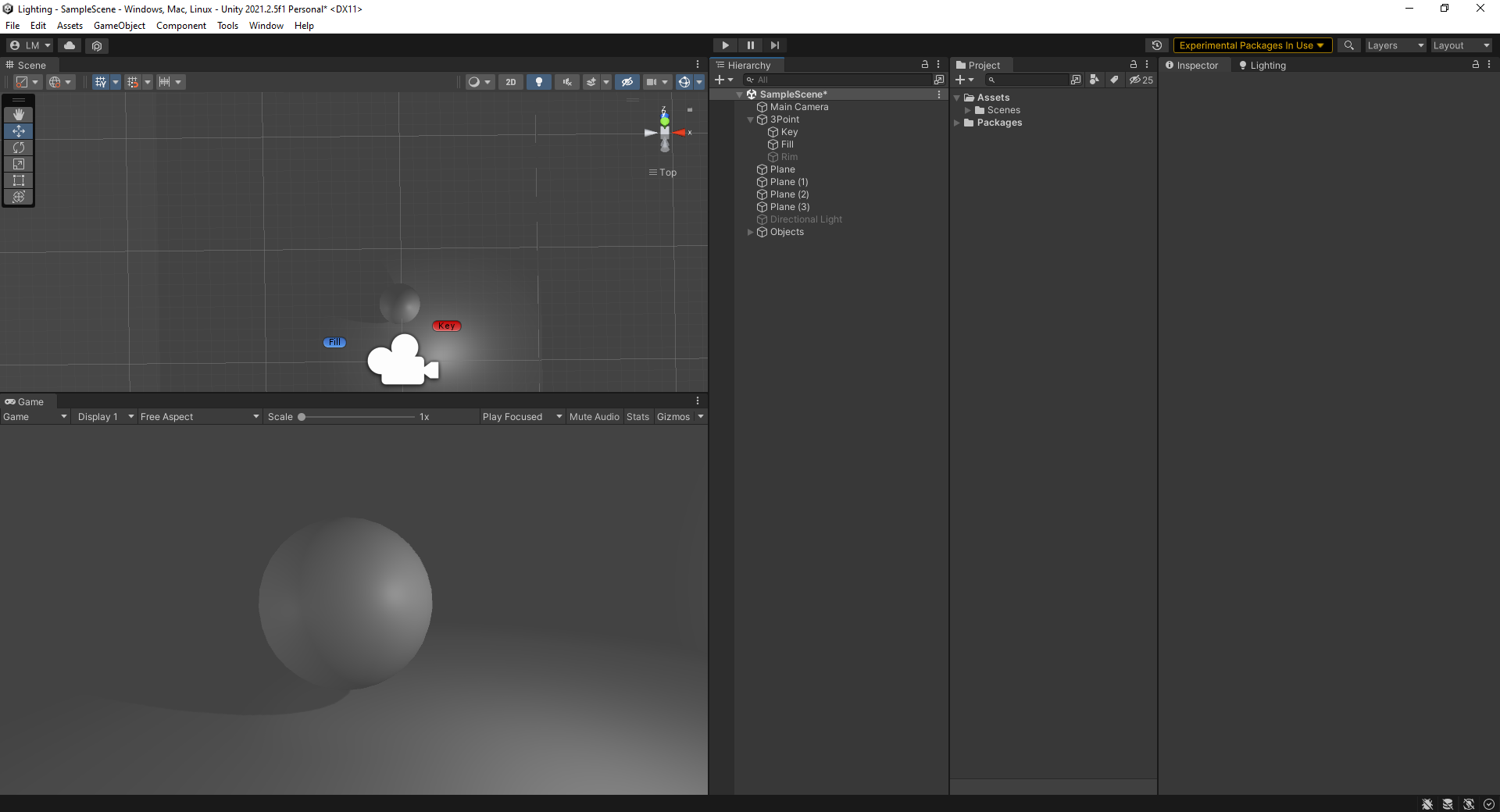Image resolution: width=1500 pixels, height=812 pixels.
Task: Open Experimental Packages In Use dropdown
Action: click(x=1252, y=45)
